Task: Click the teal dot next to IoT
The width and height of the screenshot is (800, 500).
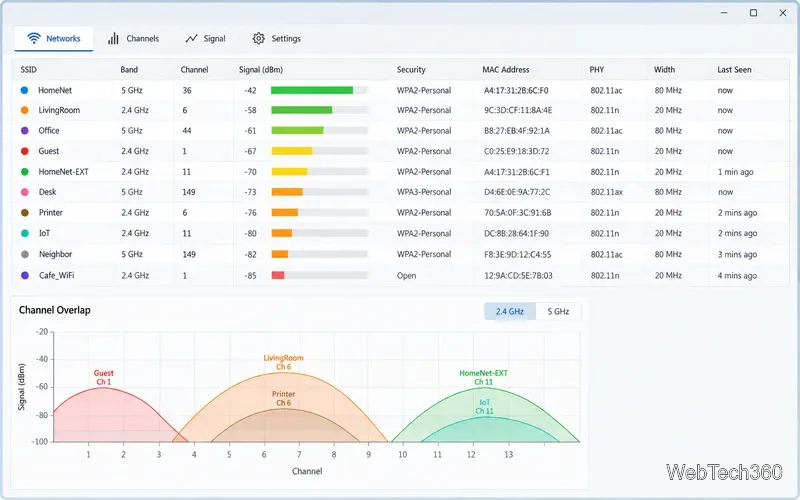Action: (24, 233)
